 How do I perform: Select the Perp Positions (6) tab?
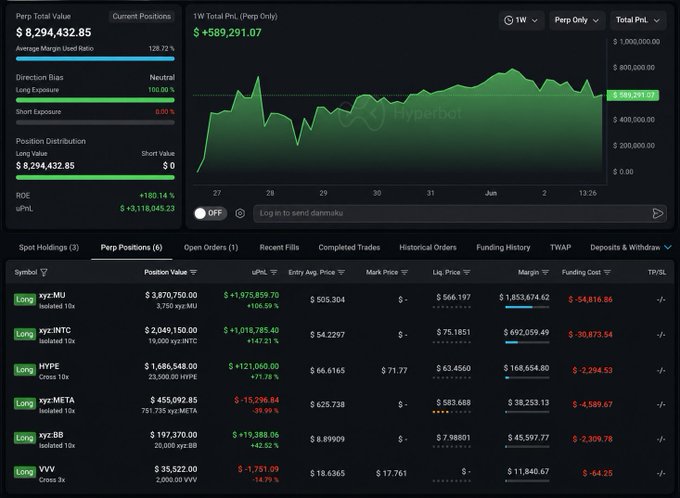pyautogui.click(x=131, y=247)
